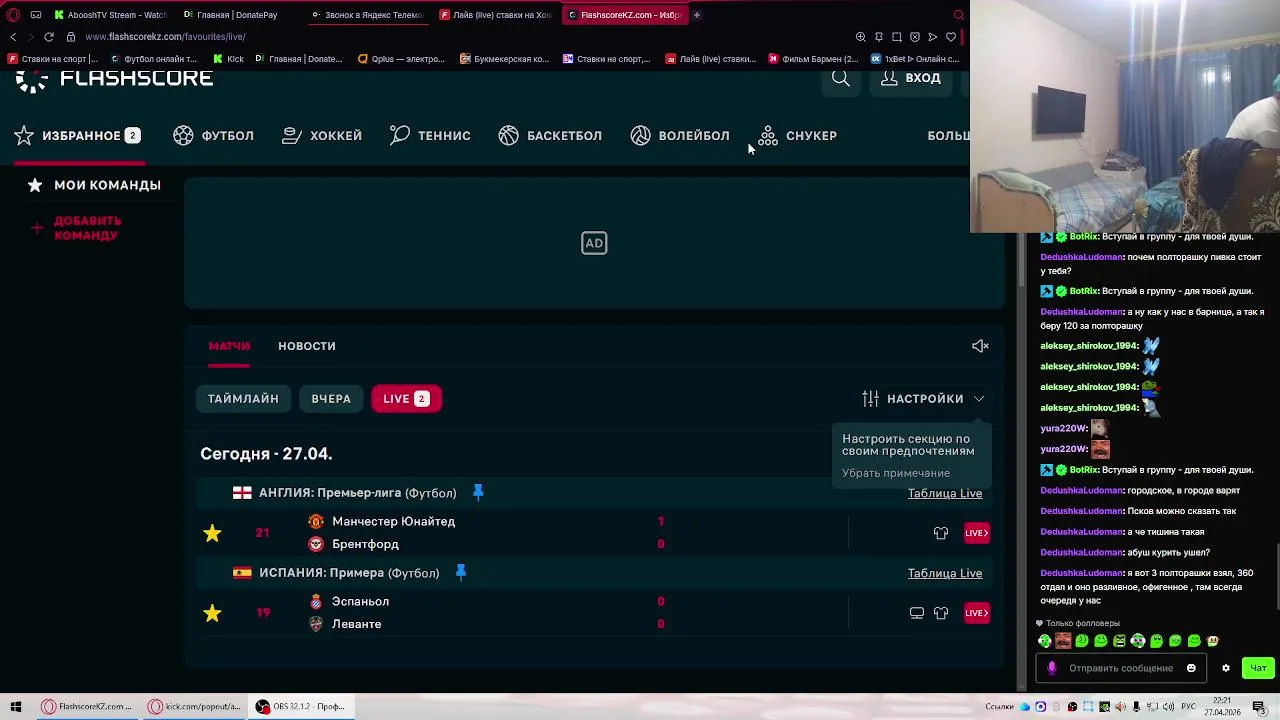Click the purple microphone chat icon

[x=1051, y=668]
